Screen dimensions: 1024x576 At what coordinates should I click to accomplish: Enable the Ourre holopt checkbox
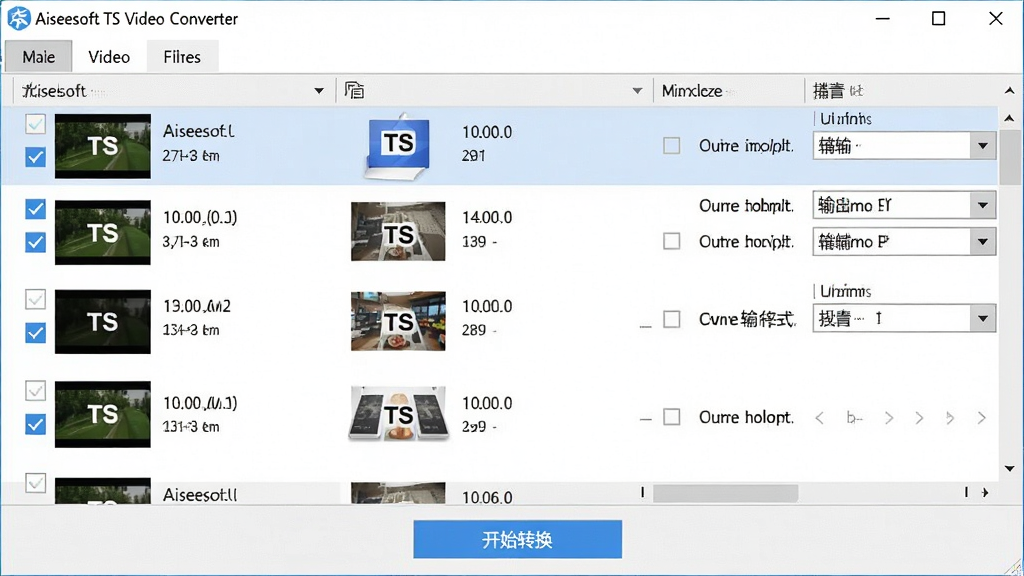click(671, 417)
